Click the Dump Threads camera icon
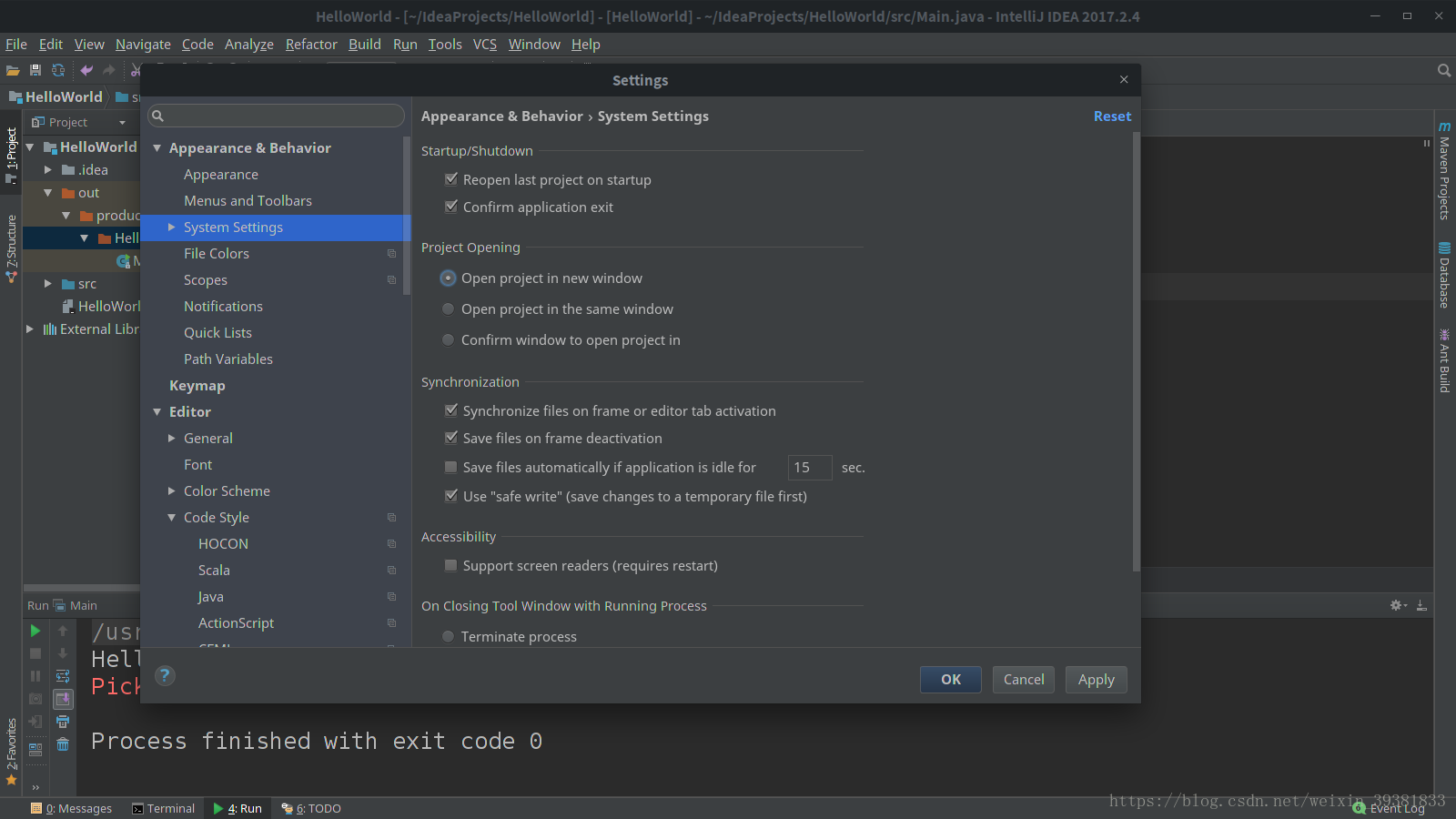 tap(35, 699)
